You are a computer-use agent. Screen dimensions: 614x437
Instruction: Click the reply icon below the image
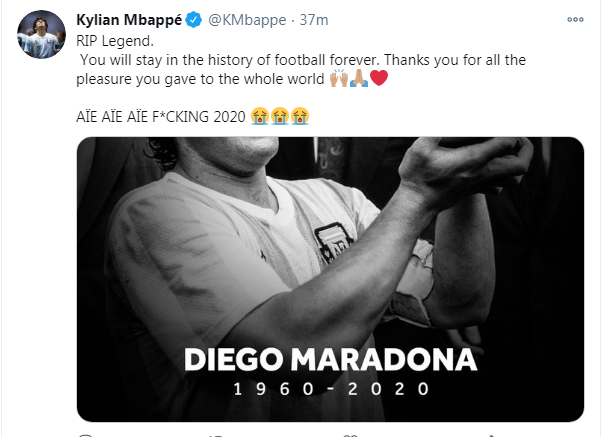point(85,435)
